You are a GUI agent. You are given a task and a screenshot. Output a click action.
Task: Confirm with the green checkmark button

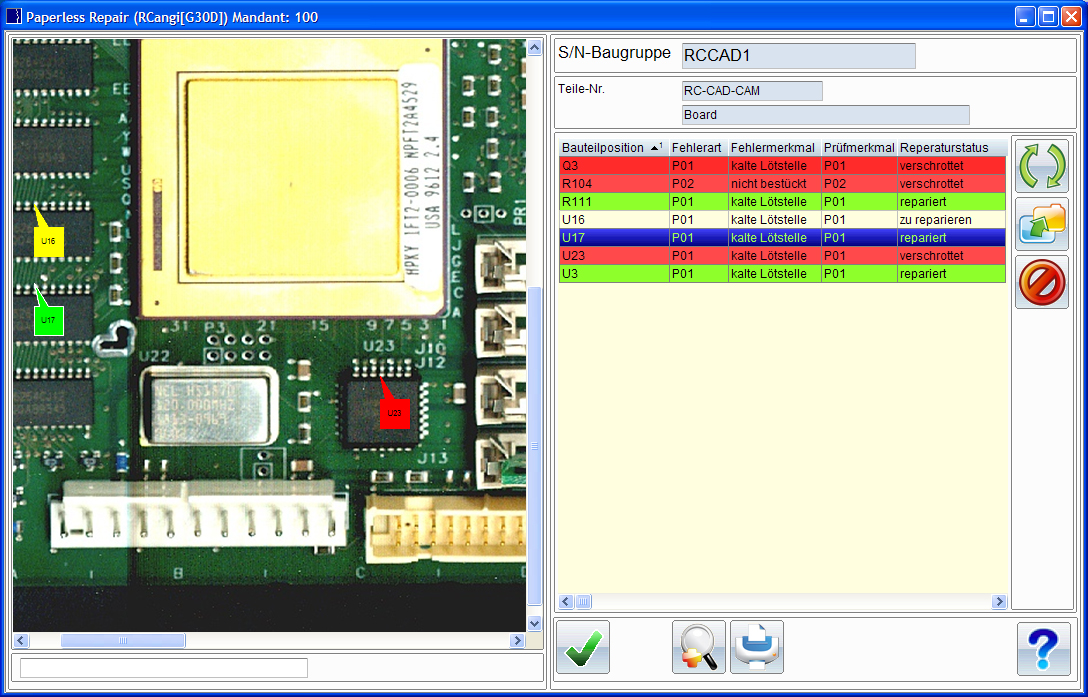tap(582, 648)
